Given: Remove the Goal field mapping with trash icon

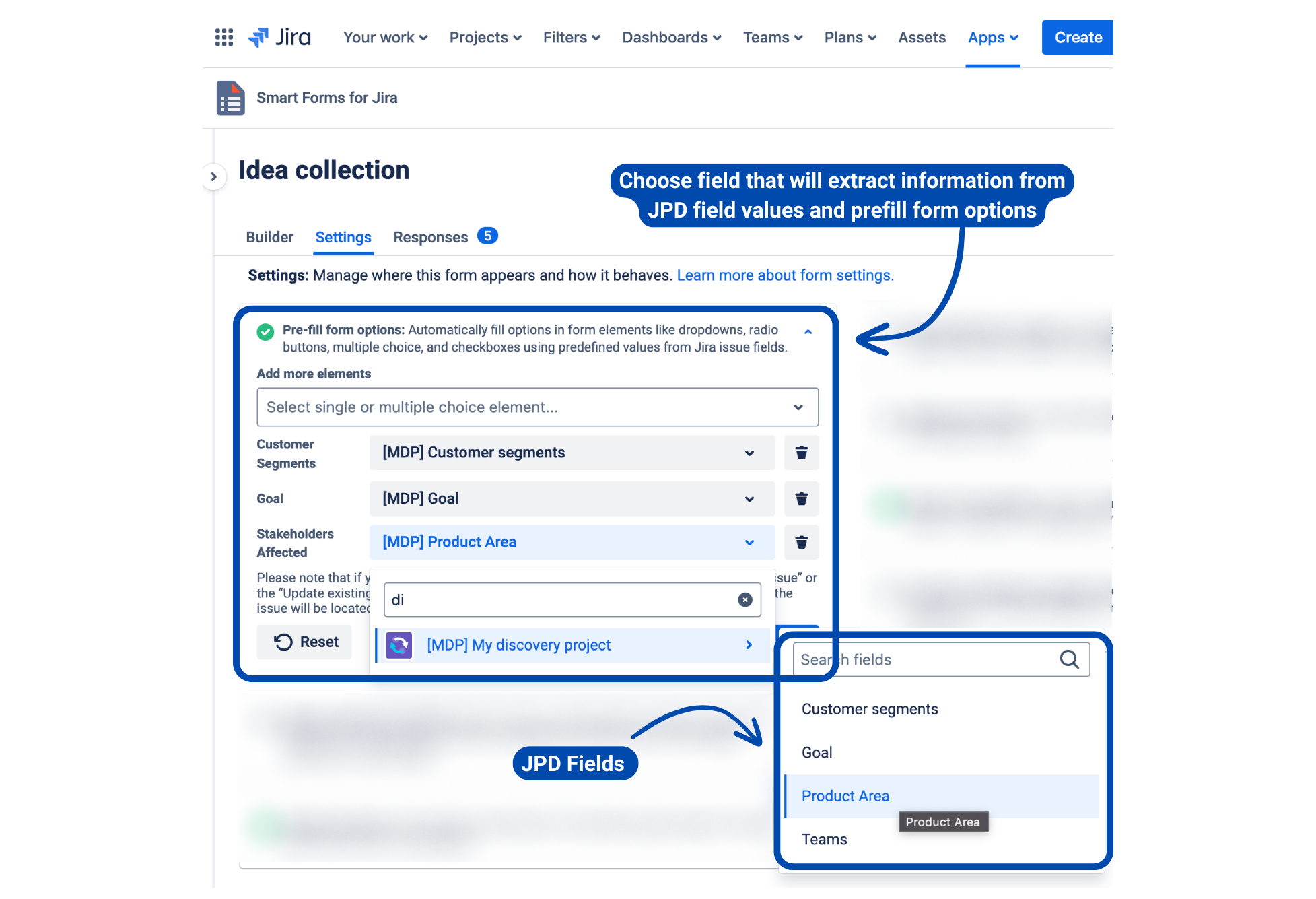Looking at the screenshot, I should tap(801, 498).
